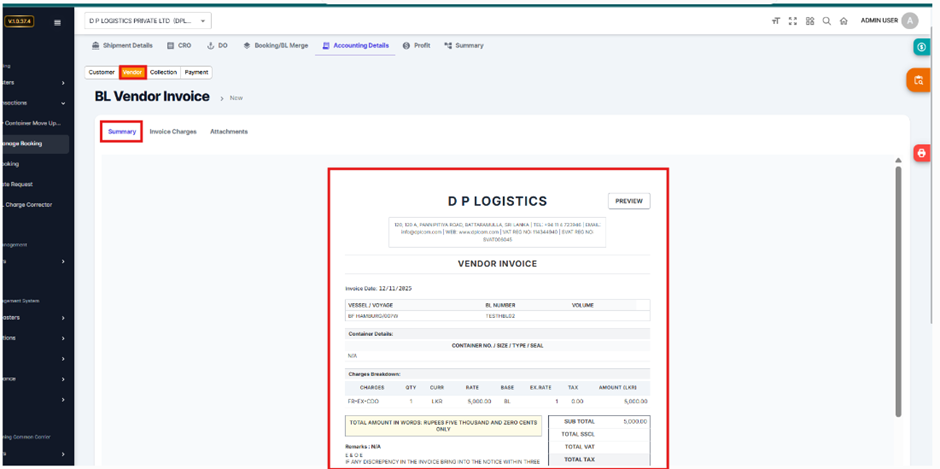This screenshot has width=940, height=469.
Task: Open the apps grid icon in header
Action: pos(810,21)
